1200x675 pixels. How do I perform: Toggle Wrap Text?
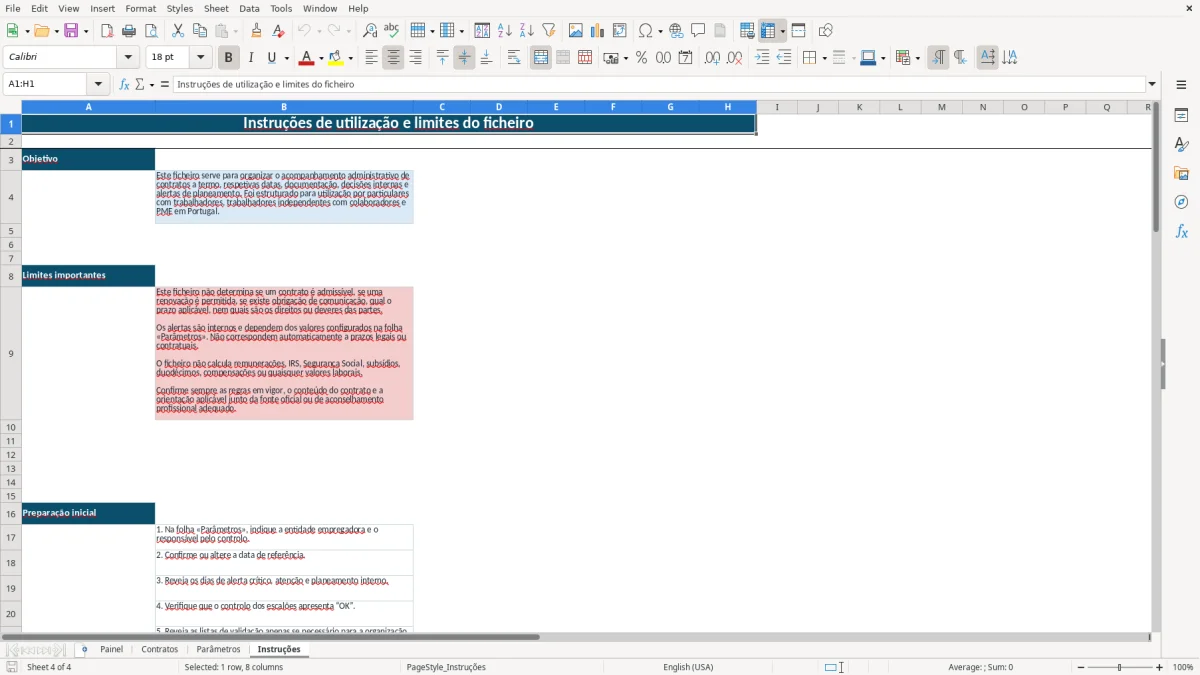coord(514,58)
